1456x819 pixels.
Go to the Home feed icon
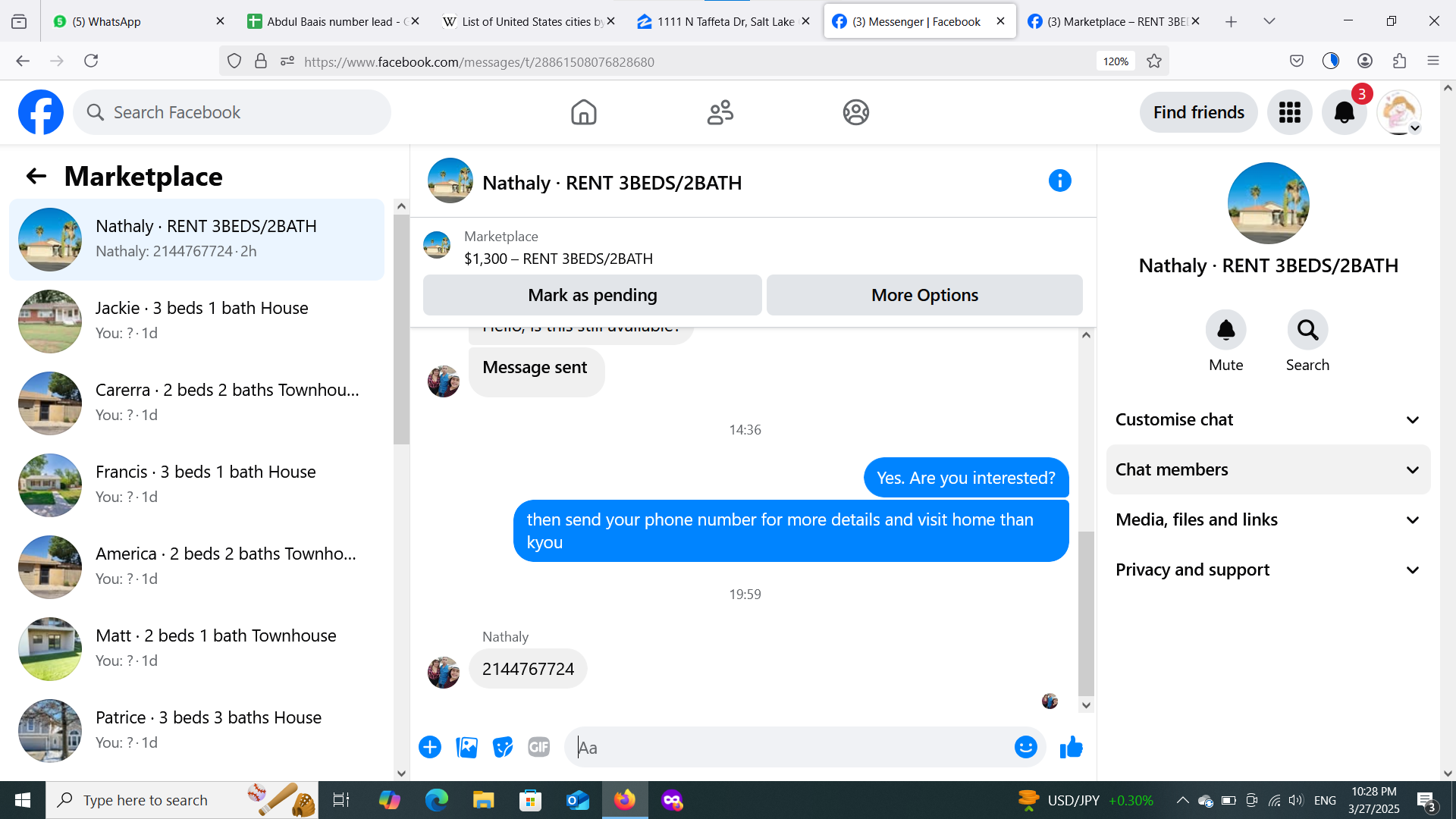(584, 112)
